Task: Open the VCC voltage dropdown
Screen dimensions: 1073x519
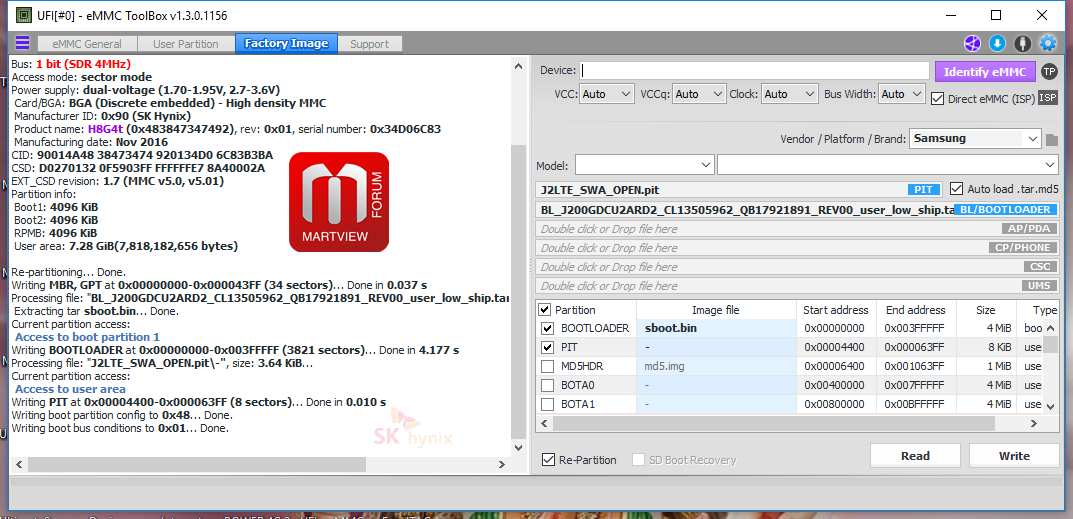Action: [x=607, y=94]
